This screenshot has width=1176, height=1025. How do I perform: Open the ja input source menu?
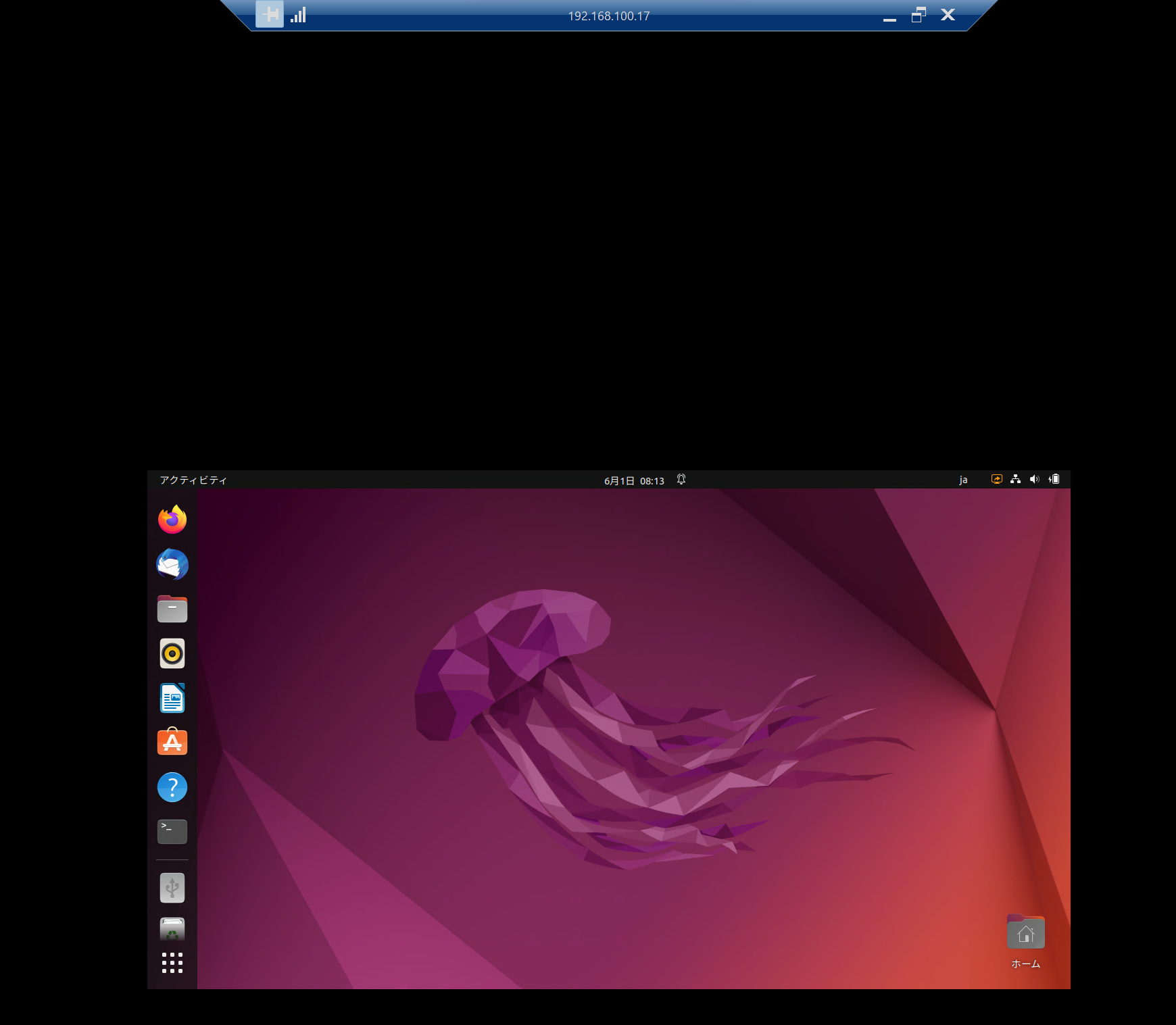tap(963, 480)
